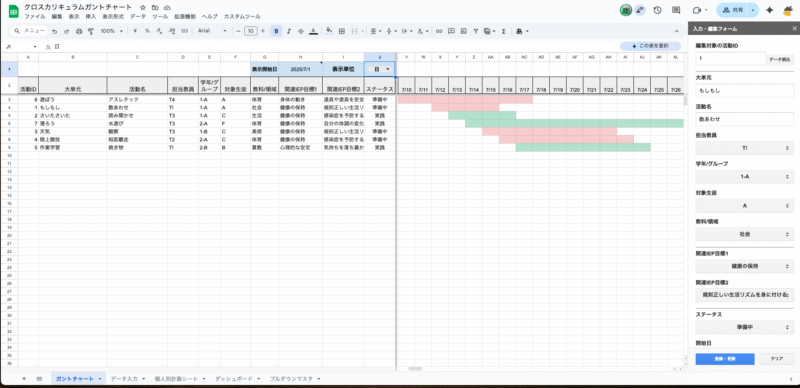This screenshot has width=800, height=388.
Task: Open comments icon in header
Action: pos(676,10)
